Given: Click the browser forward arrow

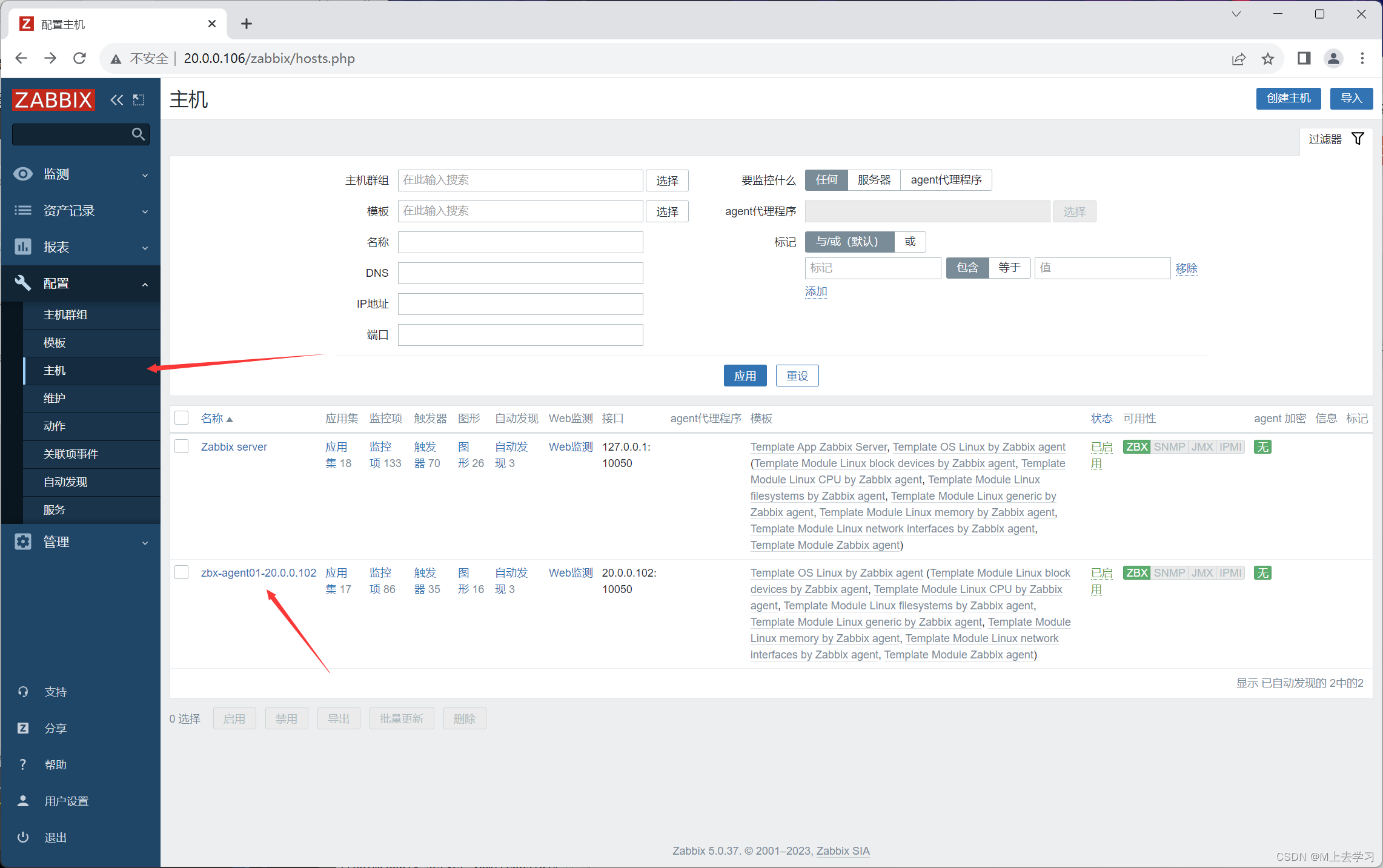Looking at the screenshot, I should (50, 58).
